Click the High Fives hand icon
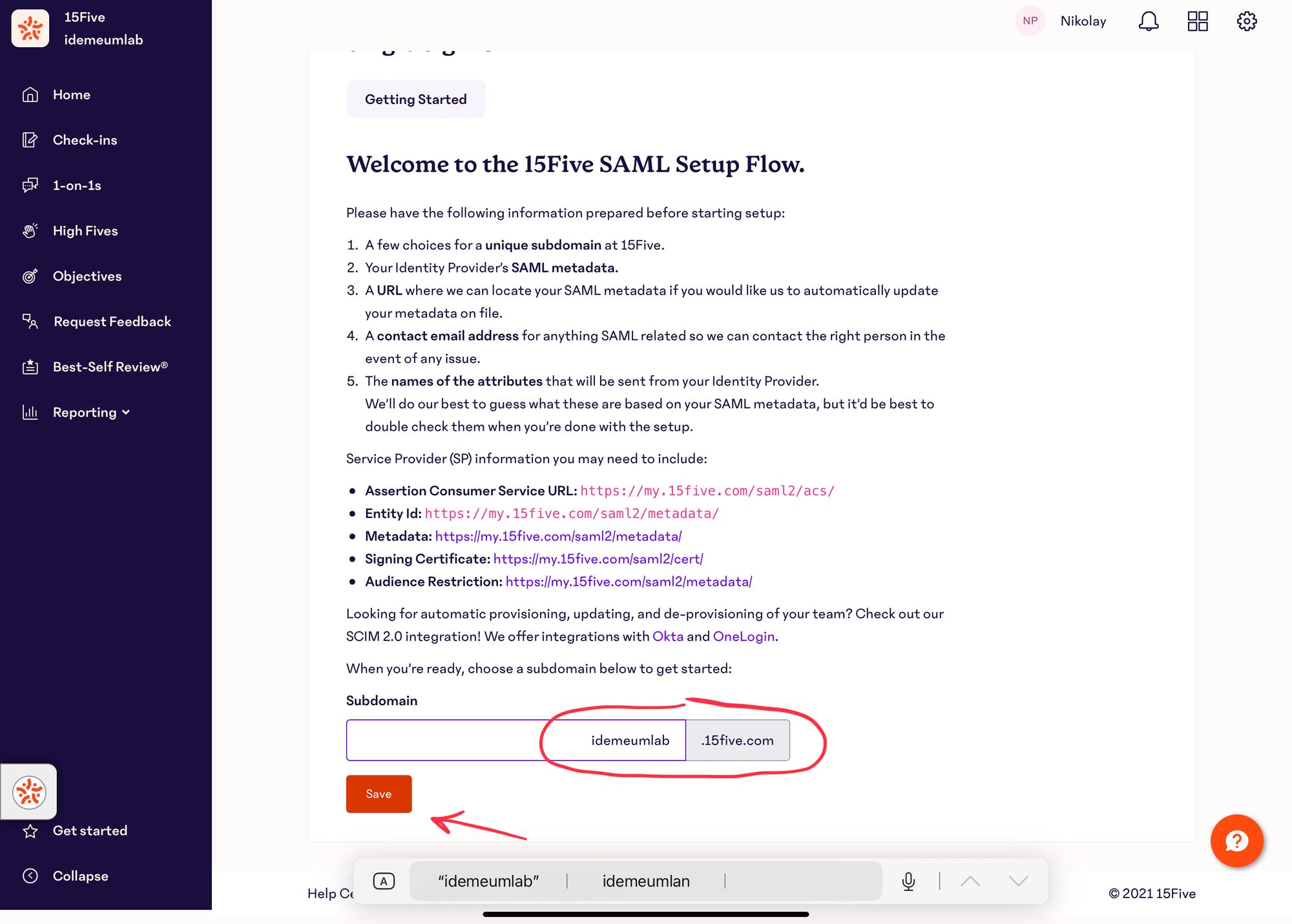 tap(30, 231)
